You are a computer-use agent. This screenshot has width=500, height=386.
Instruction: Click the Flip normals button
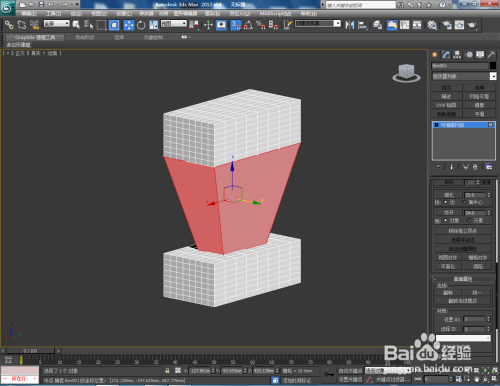pyautogui.click(x=448, y=292)
